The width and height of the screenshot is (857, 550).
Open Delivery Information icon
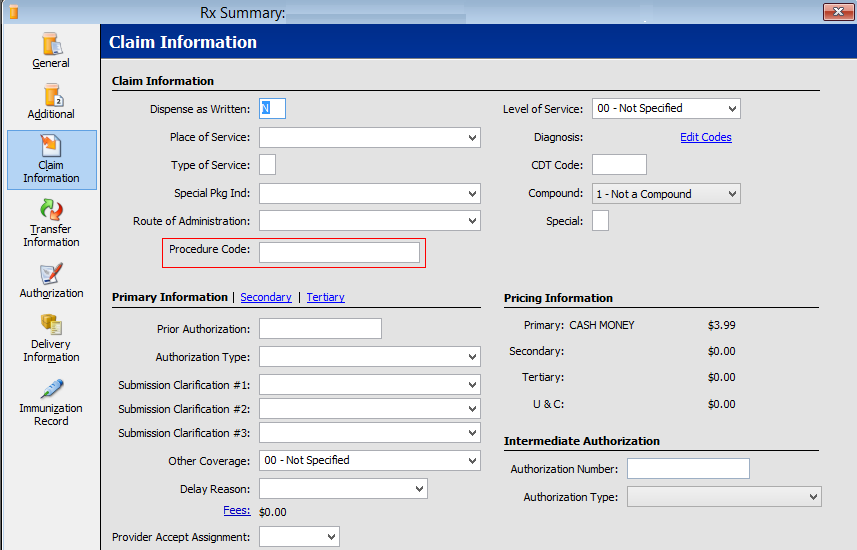(x=51, y=324)
